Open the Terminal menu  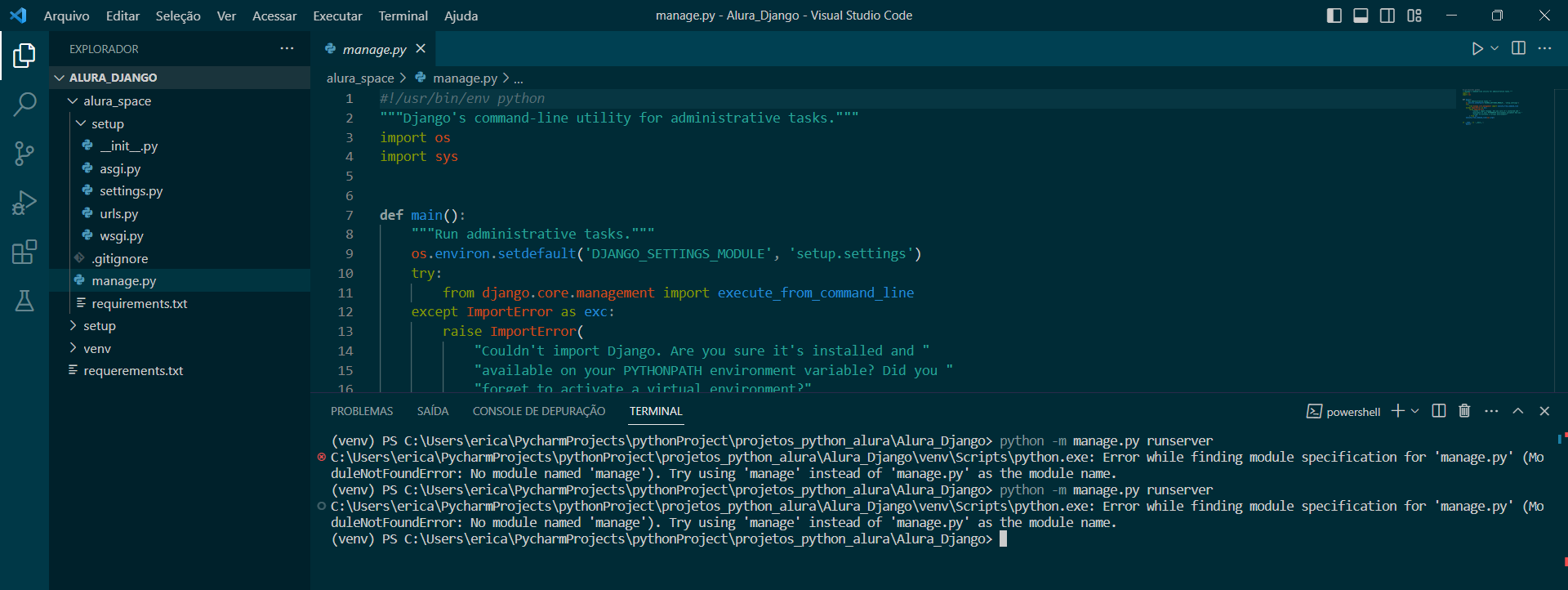[x=403, y=16]
